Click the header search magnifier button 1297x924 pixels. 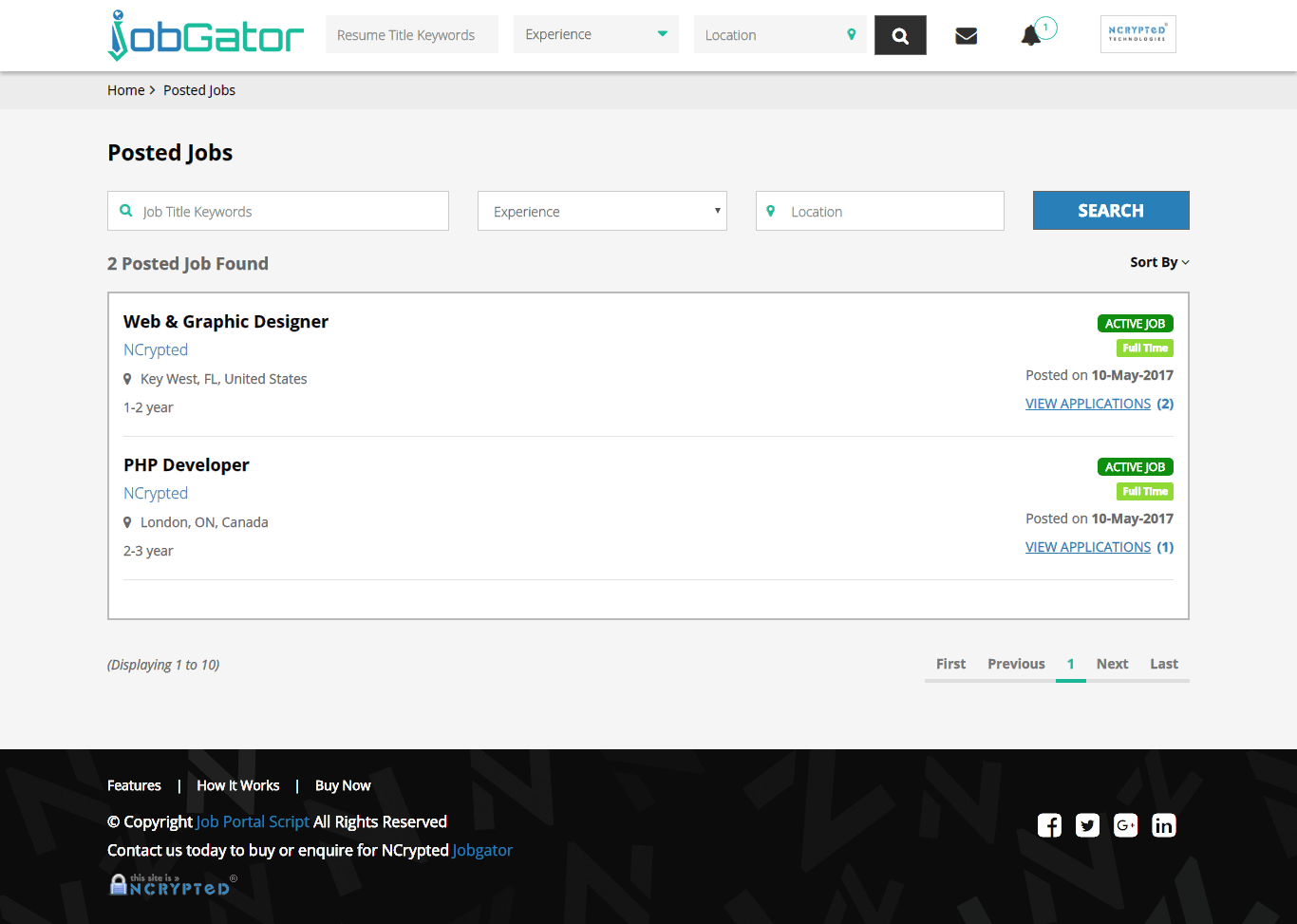tap(900, 35)
